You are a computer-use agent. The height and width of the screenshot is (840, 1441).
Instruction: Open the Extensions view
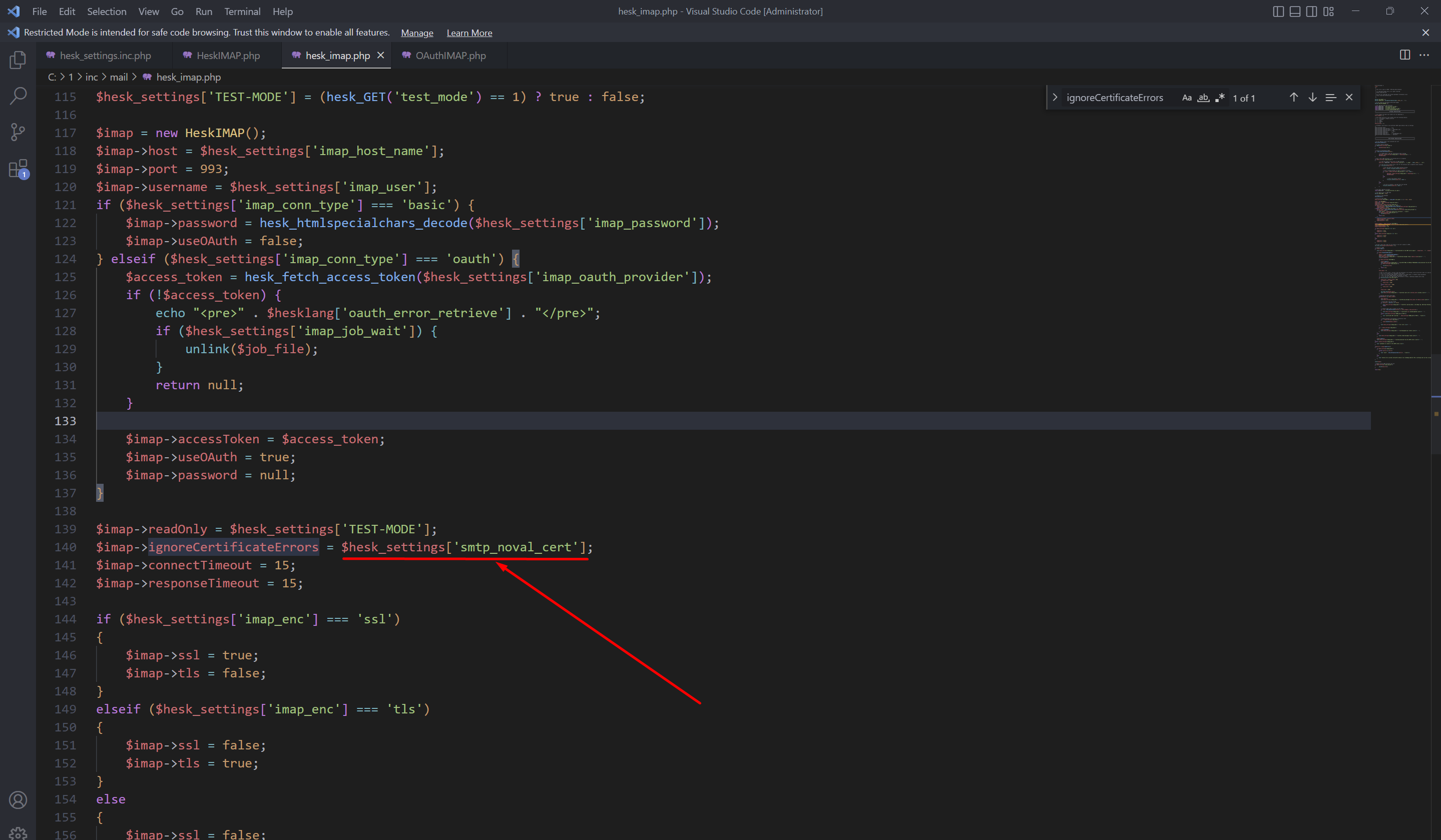(x=18, y=169)
